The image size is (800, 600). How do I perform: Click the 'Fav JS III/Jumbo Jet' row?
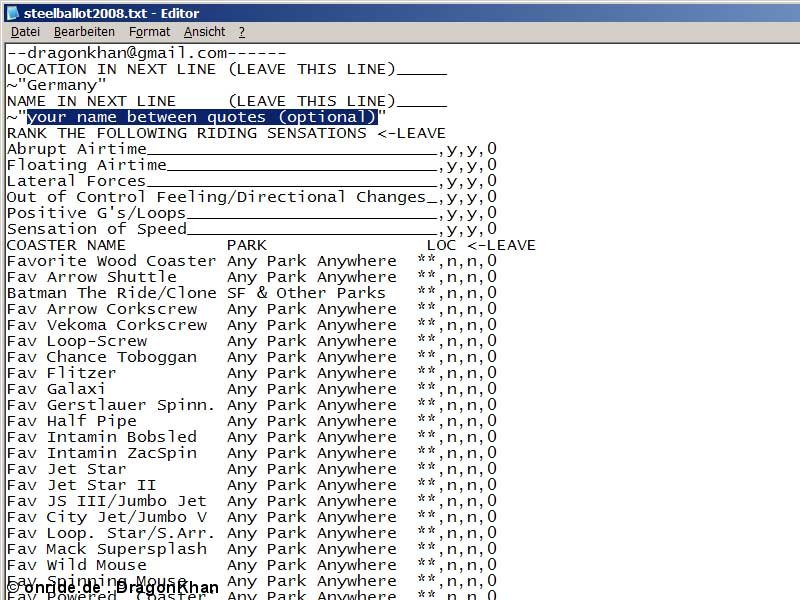coord(252,501)
